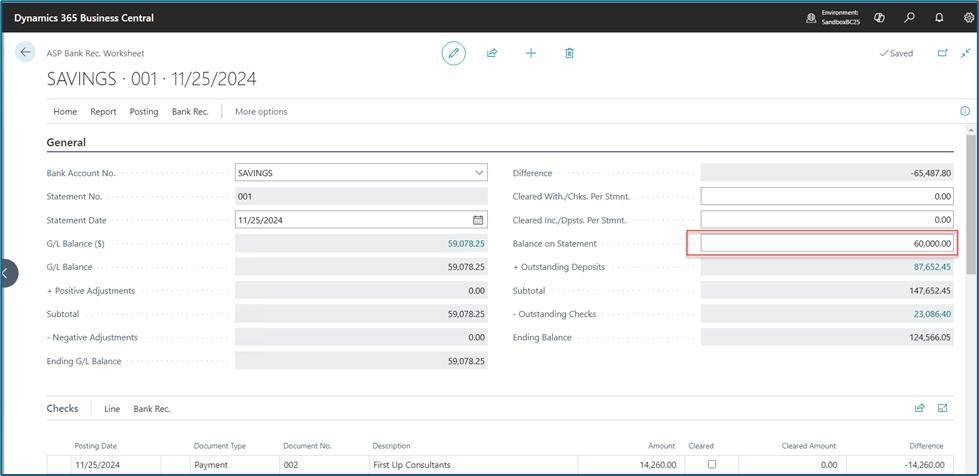The width and height of the screenshot is (979, 476).
Task: Click the Statement Date calendar icon
Action: 478,220
